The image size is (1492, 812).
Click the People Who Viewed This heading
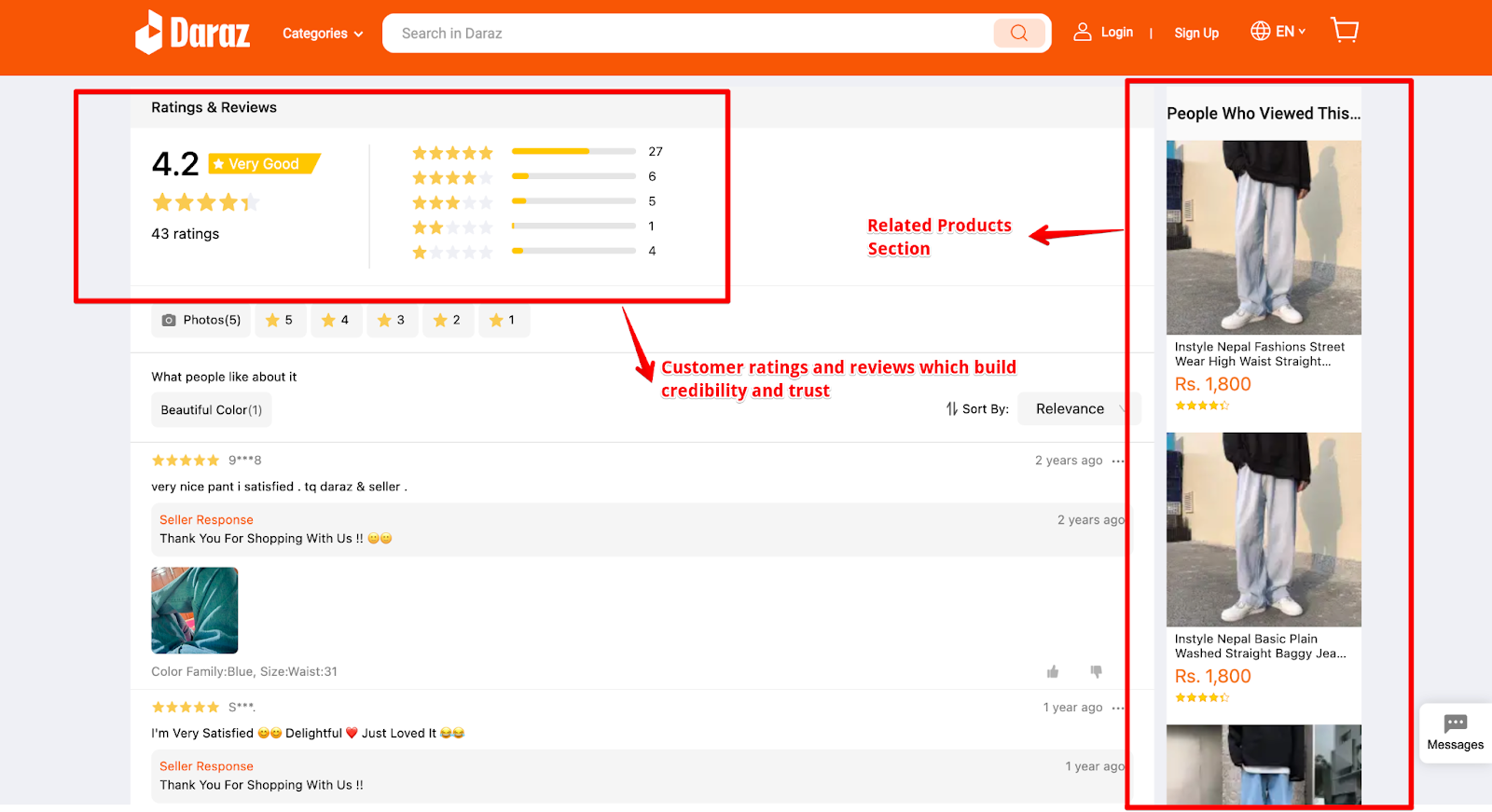click(x=1264, y=114)
